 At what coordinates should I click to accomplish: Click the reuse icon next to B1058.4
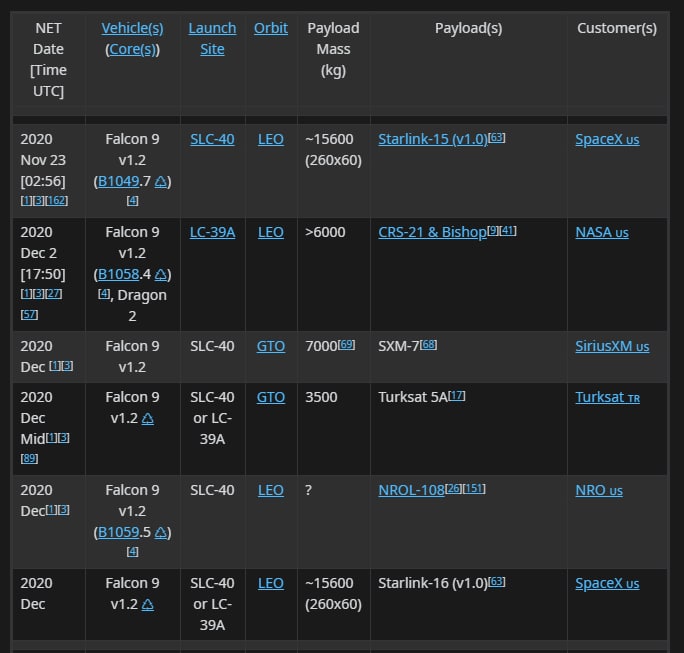click(161, 274)
